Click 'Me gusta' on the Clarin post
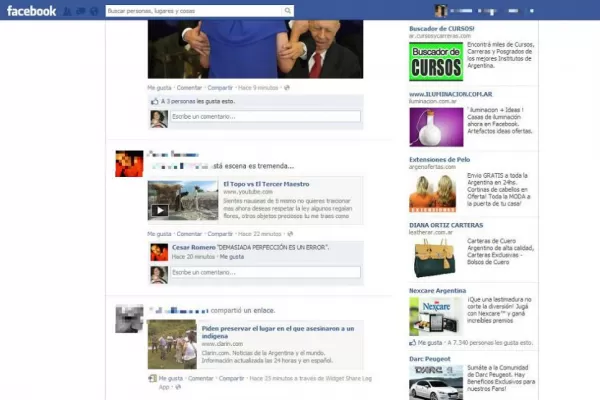The image size is (600, 400). coord(171,379)
